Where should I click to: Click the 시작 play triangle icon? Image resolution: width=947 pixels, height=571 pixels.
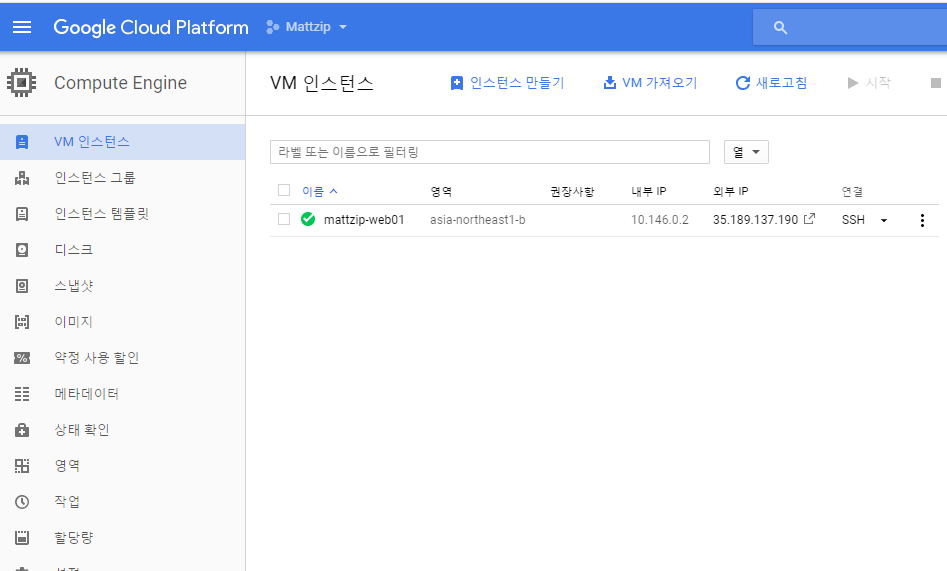[x=853, y=83]
